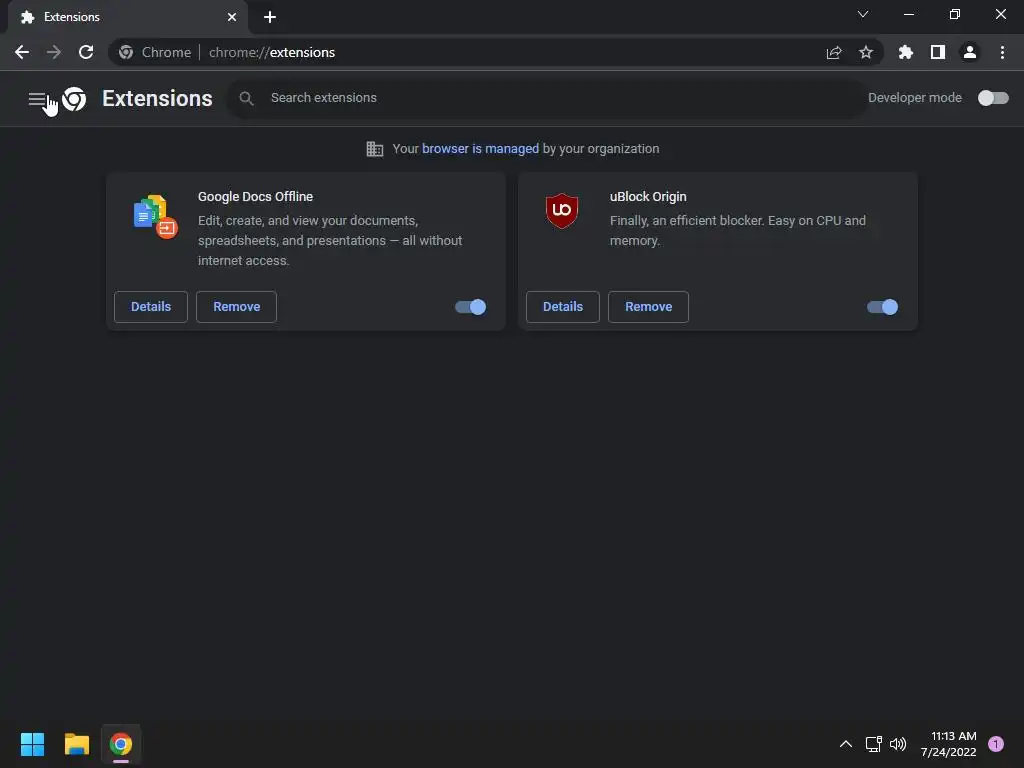Viewport: 1024px width, 768px height.
Task: Bookmark this tab with the star icon
Action: coord(866,52)
